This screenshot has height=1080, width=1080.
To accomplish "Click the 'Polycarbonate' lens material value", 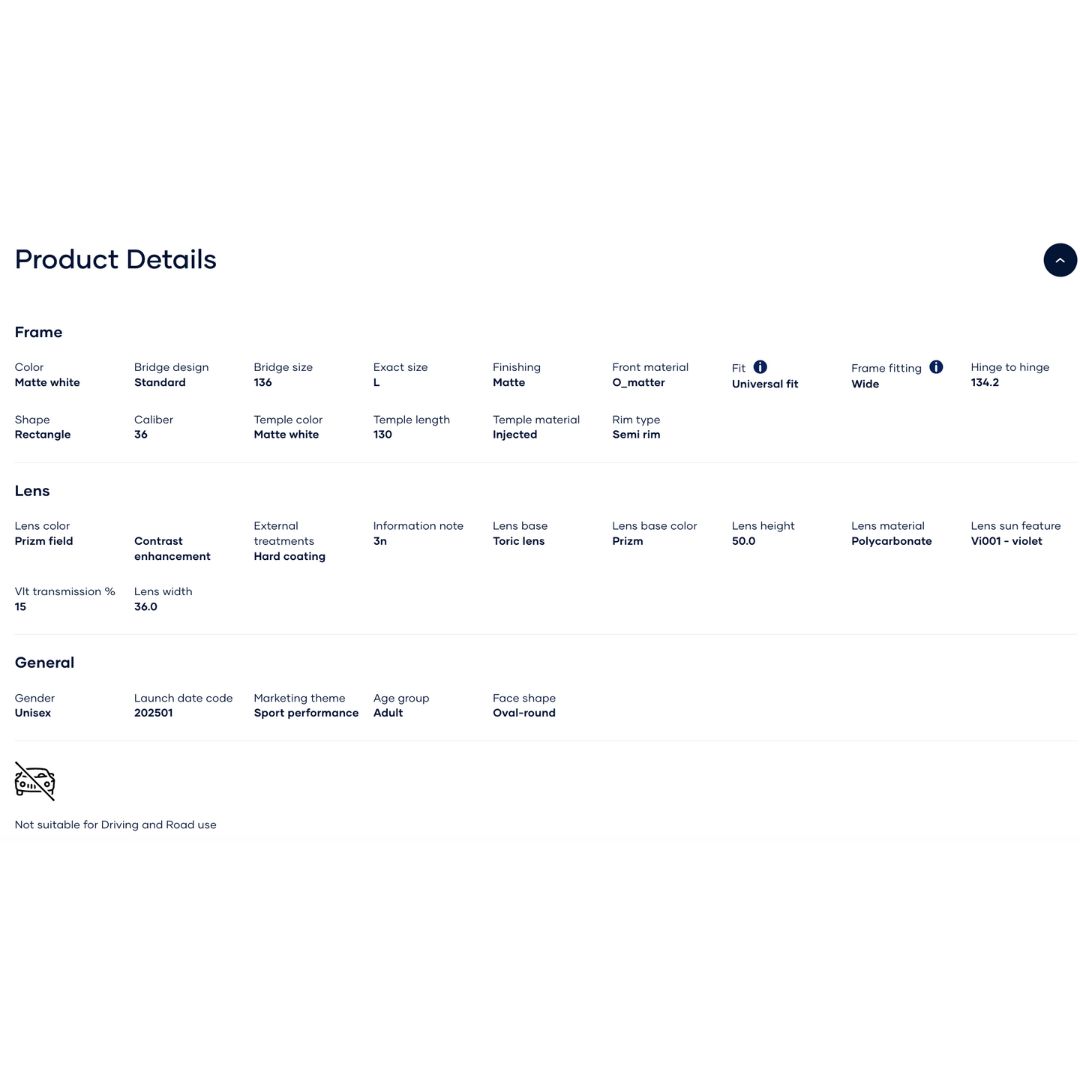I will coord(891,541).
